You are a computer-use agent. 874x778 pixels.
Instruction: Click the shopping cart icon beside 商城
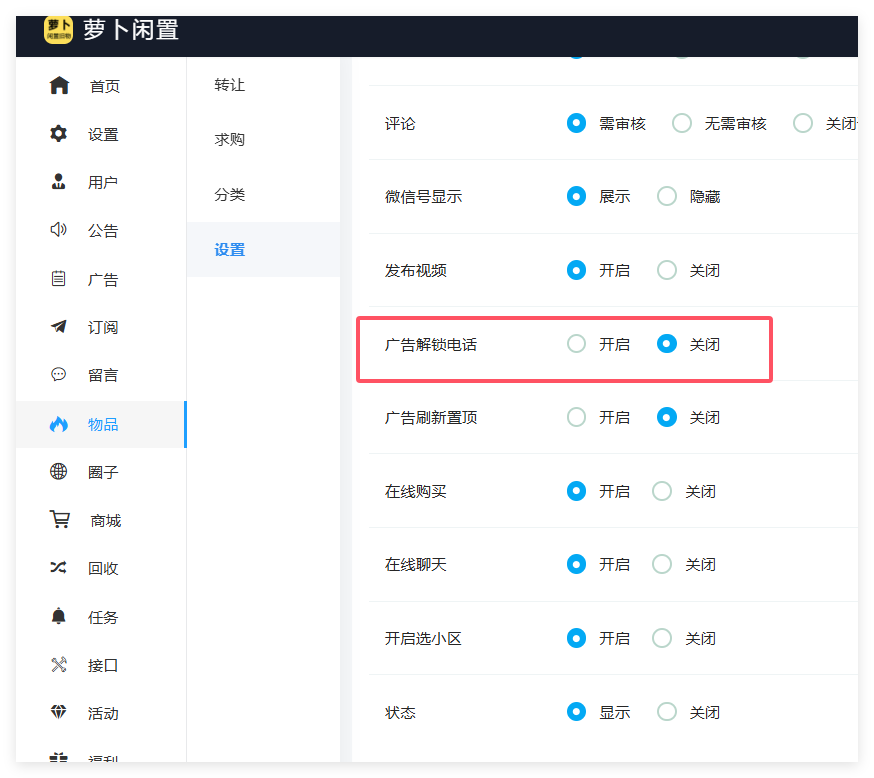[60, 519]
